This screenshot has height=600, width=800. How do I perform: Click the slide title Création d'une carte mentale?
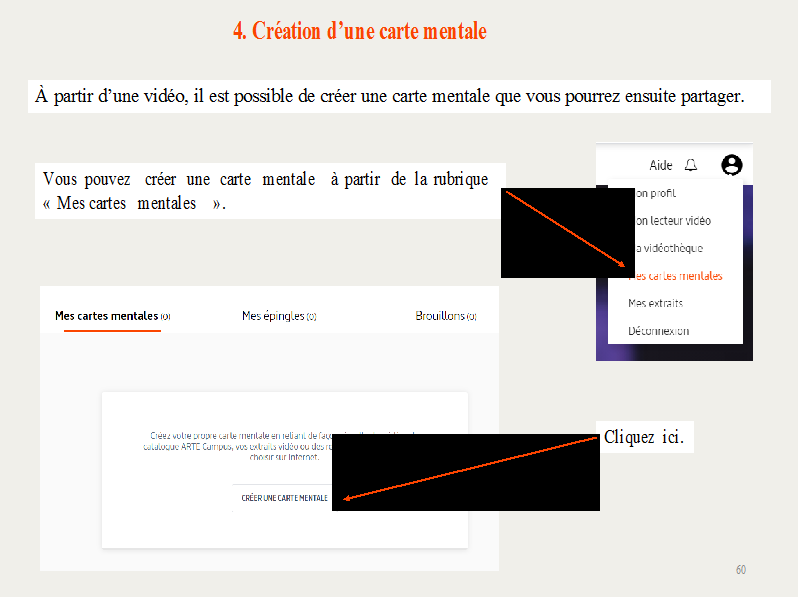click(360, 31)
